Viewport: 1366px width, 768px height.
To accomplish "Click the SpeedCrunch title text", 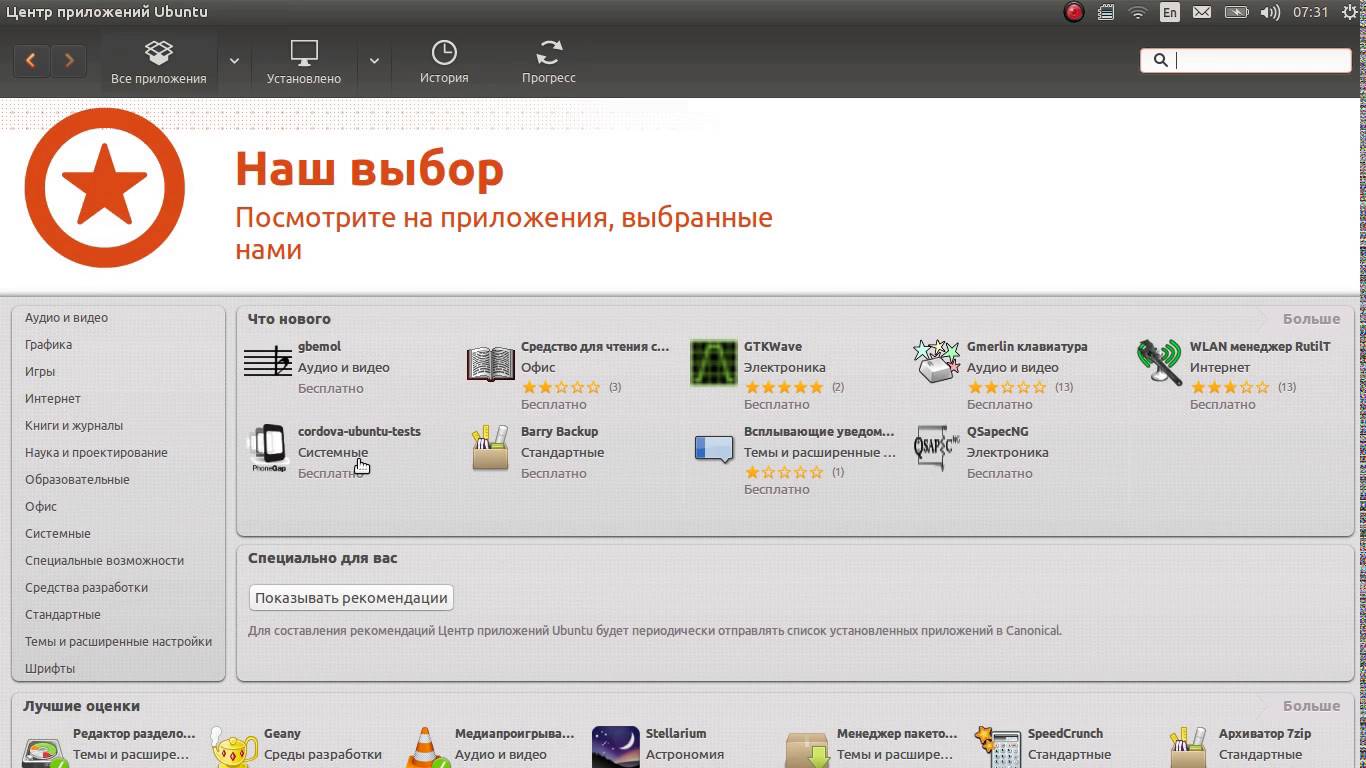I will pos(1066,734).
